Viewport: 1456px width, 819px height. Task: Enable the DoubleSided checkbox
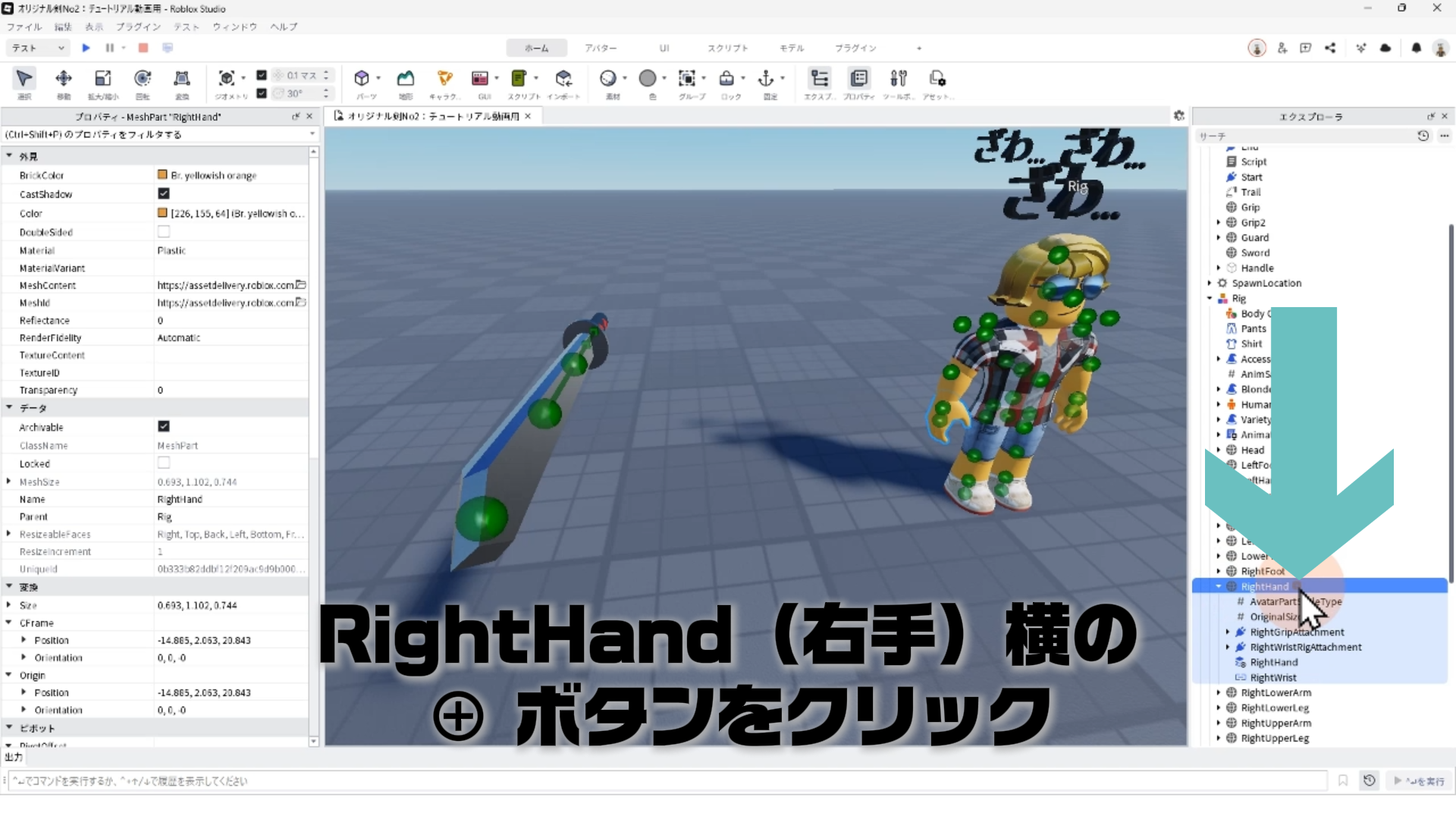[x=164, y=232]
